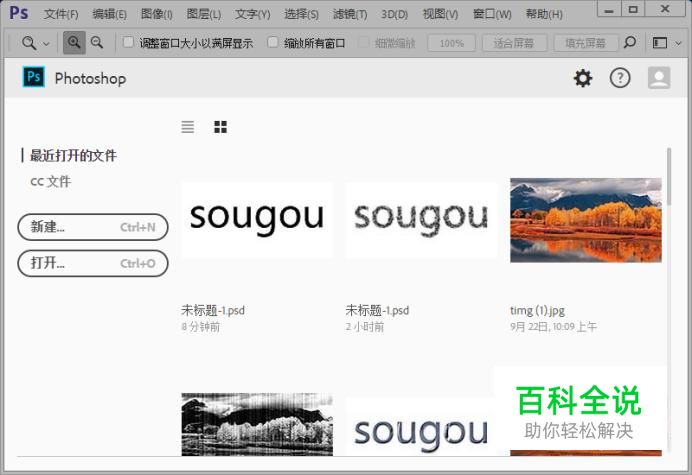Click the Ps logo in title bar
Image resolution: width=692 pixels, height=475 pixels.
click(19, 13)
